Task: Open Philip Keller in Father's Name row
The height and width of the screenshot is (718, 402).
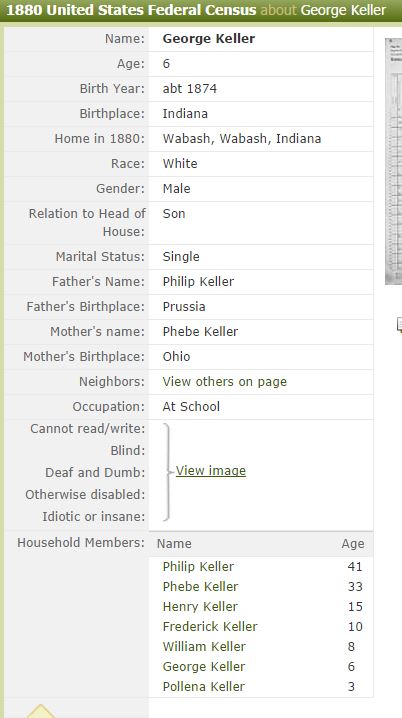Action: point(198,282)
